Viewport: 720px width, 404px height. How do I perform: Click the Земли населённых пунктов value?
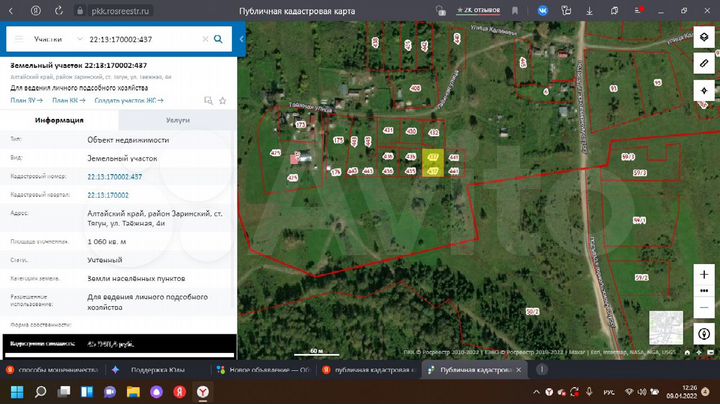tap(136, 278)
